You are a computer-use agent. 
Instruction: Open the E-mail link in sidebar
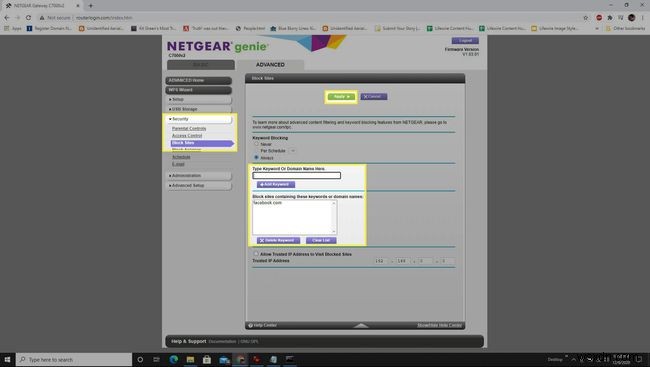(x=178, y=164)
